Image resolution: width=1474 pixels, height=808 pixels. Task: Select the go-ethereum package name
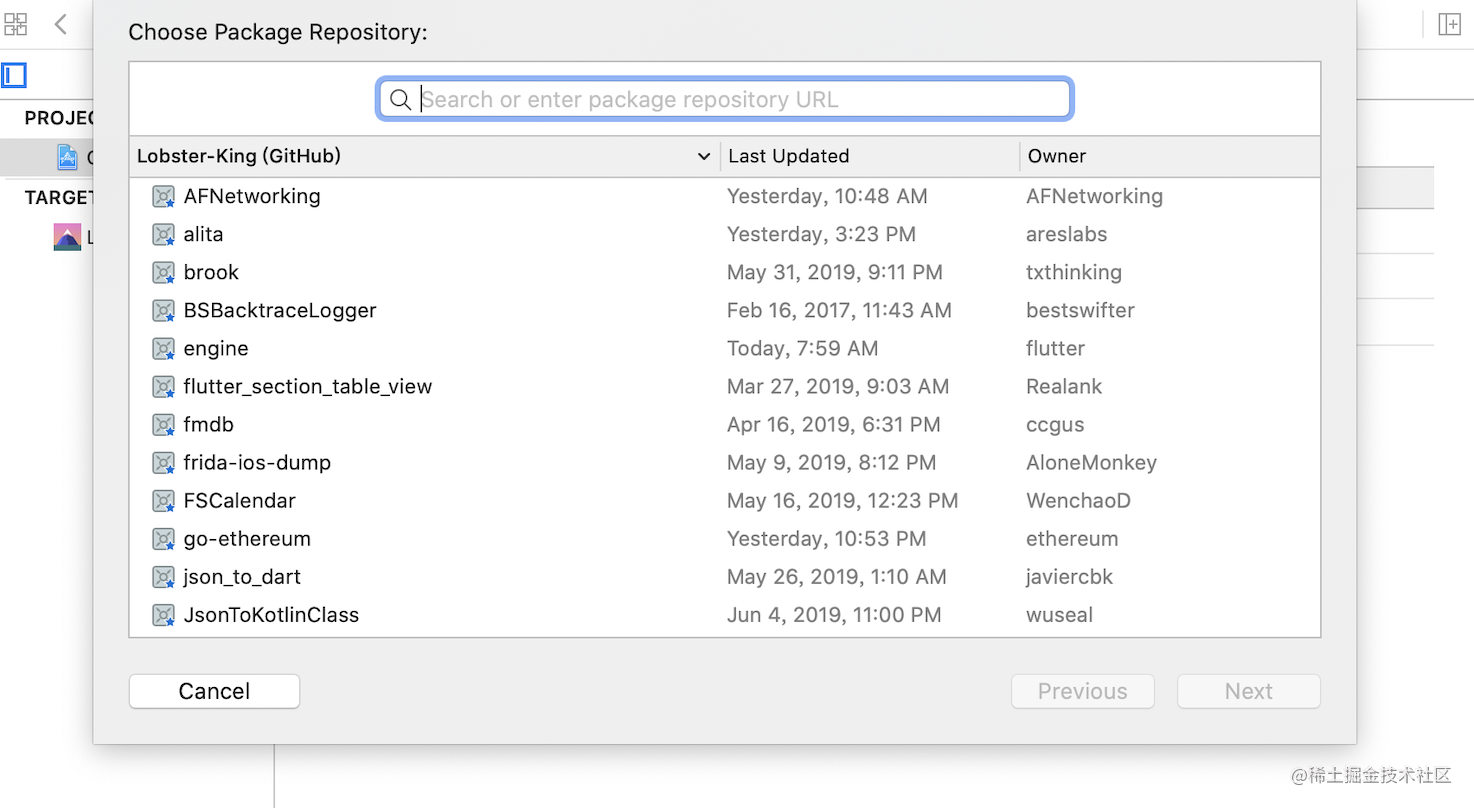pos(247,539)
